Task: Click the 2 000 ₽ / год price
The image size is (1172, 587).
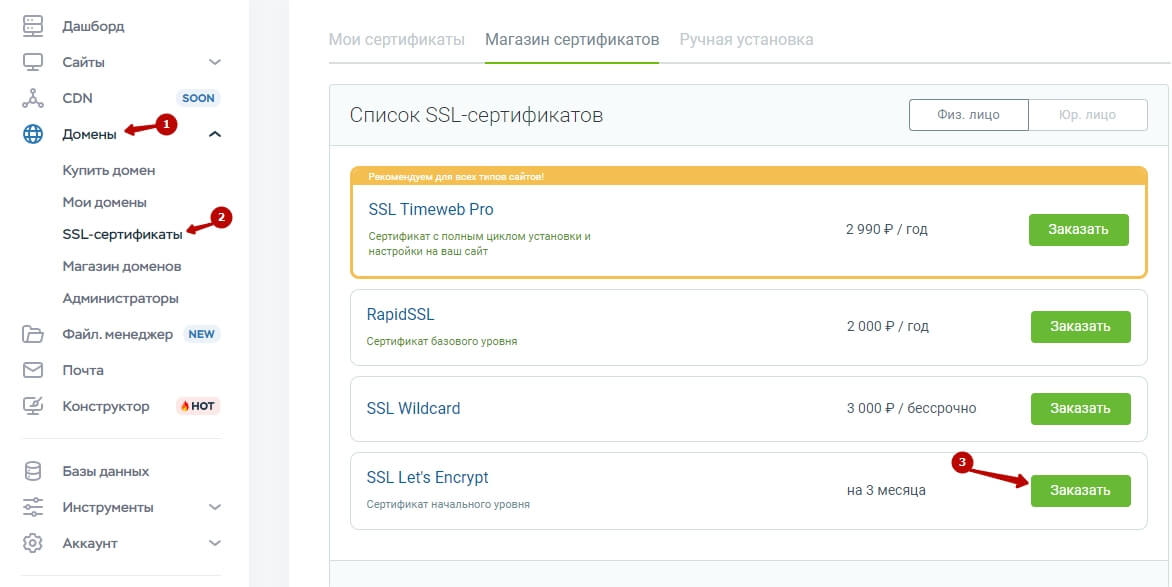Action: tap(888, 327)
